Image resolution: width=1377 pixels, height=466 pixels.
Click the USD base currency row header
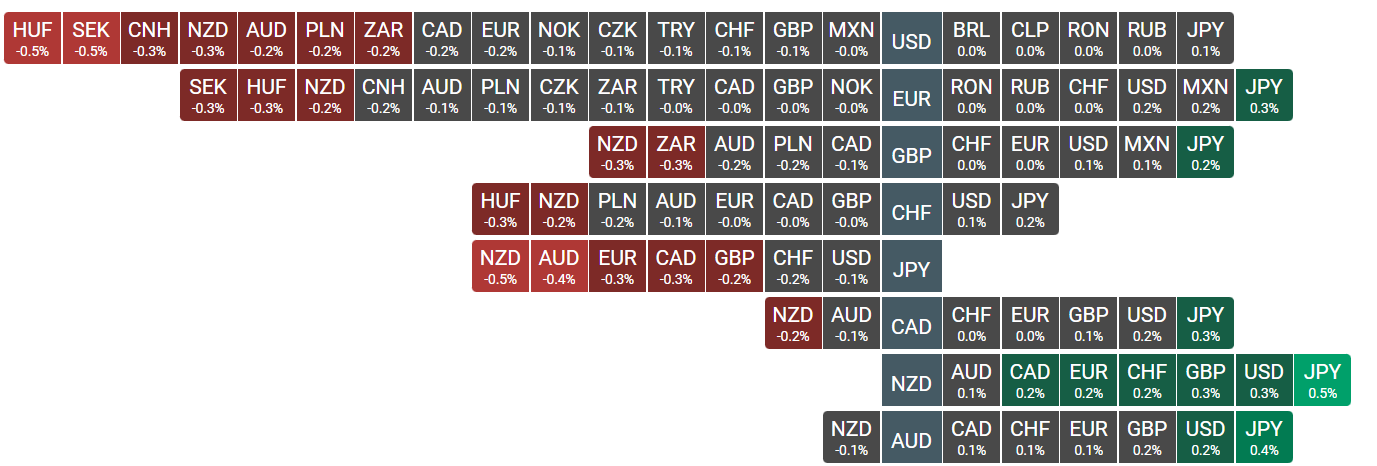click(911, 41)
